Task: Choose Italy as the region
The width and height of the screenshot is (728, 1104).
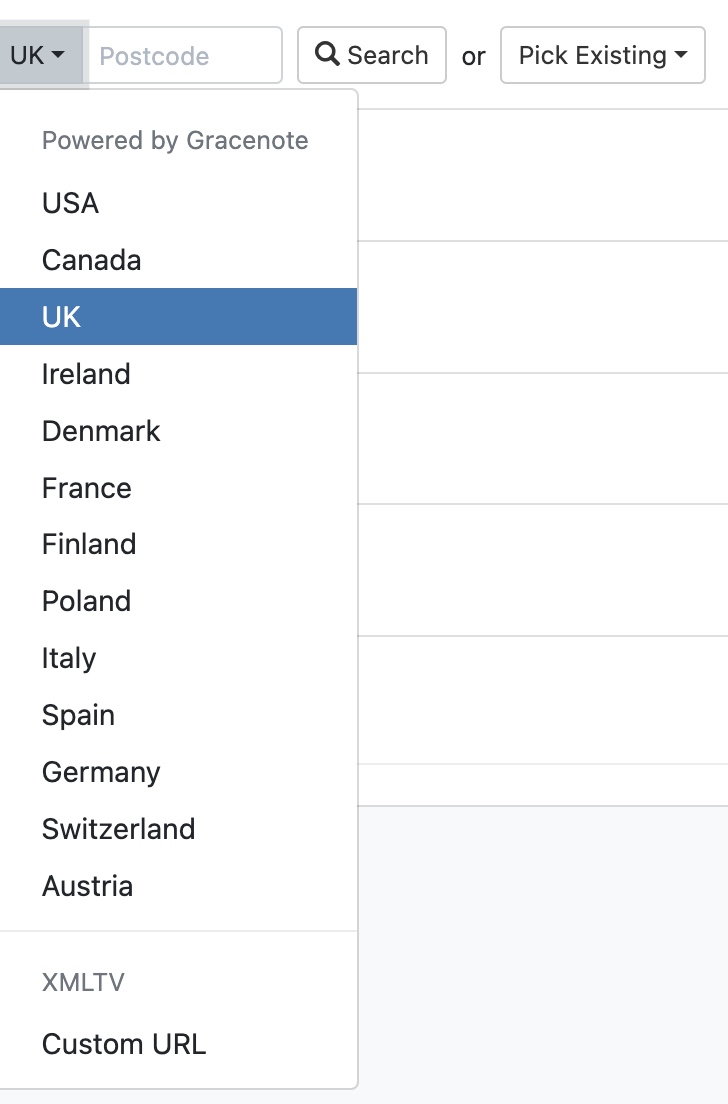Action: pos(69,658)
